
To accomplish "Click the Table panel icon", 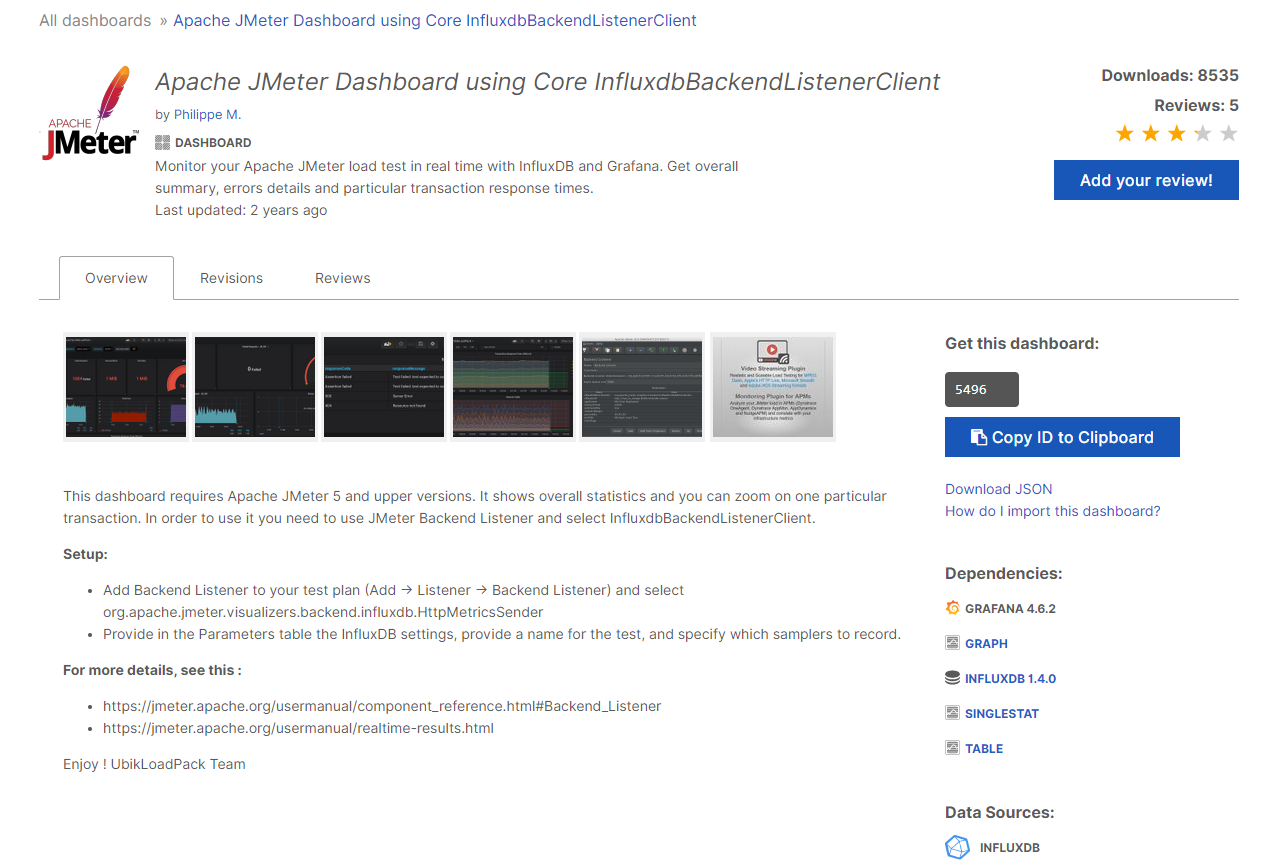I will point(952,748).
